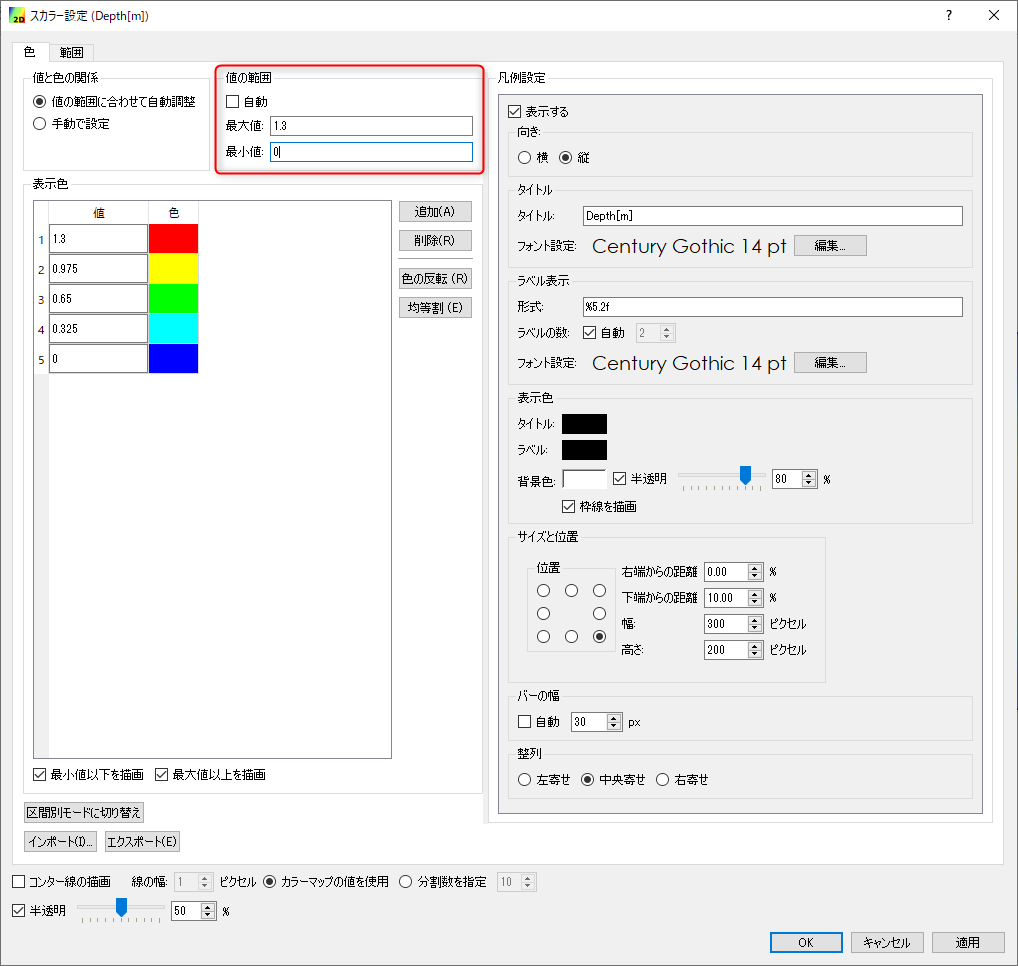Image resolution: width=1018 pixels, height=966 pixels.
Task: Toggle the bottom 半透明 checkbox beside the 50% slider
Action: coord(19,911)
